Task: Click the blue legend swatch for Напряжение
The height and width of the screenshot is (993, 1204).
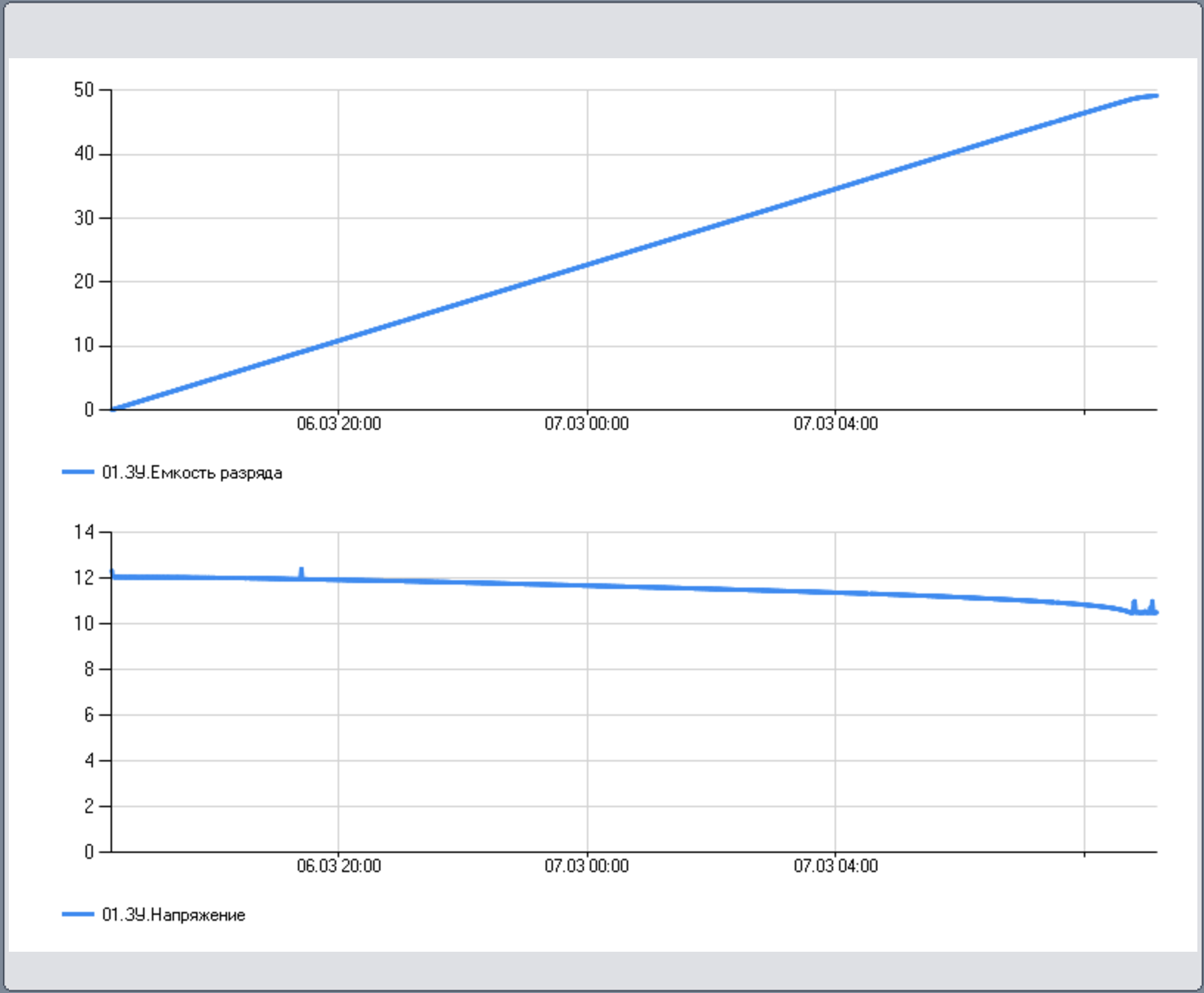Action: coord(77,915)
